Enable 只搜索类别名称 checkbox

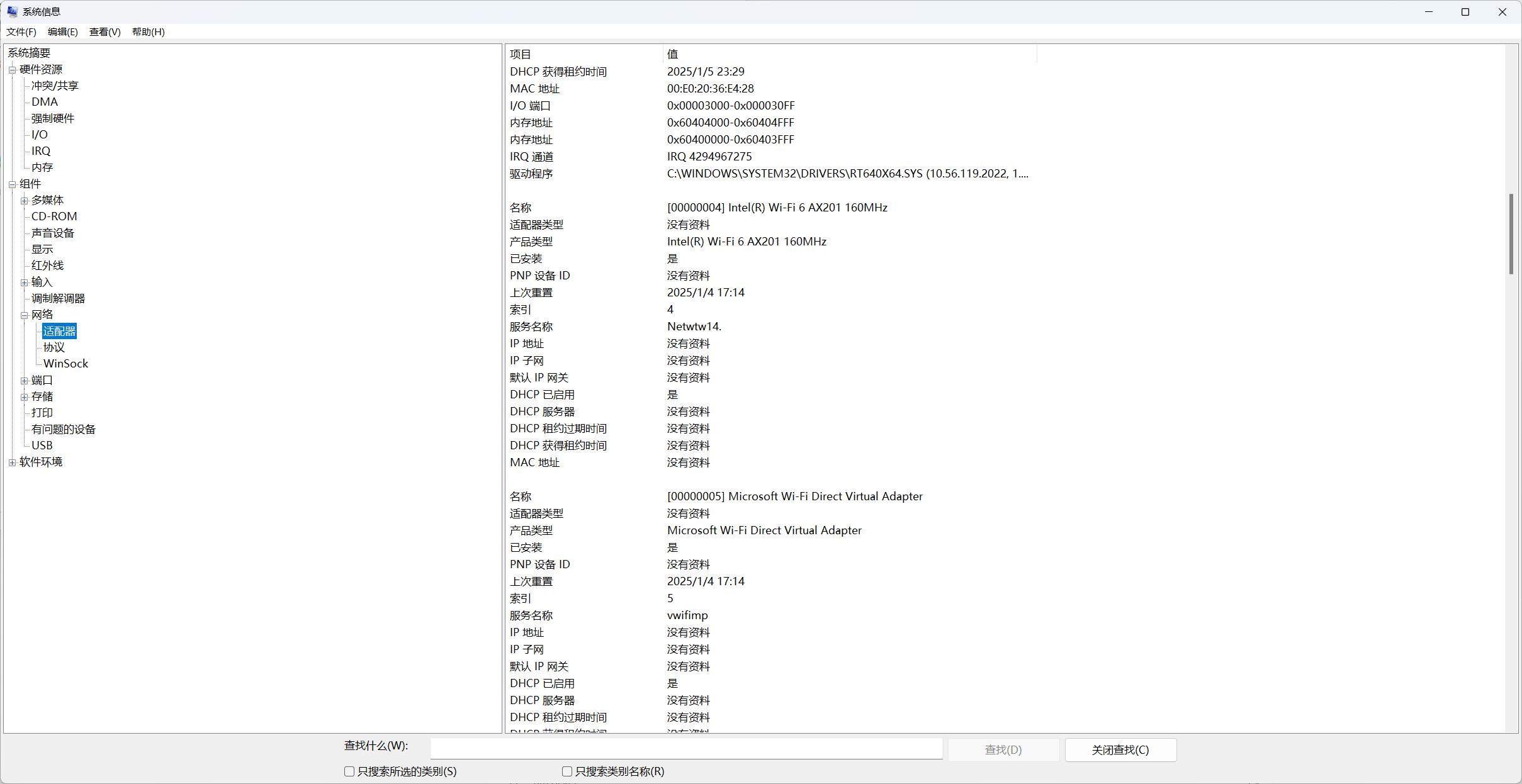point(567,771)
